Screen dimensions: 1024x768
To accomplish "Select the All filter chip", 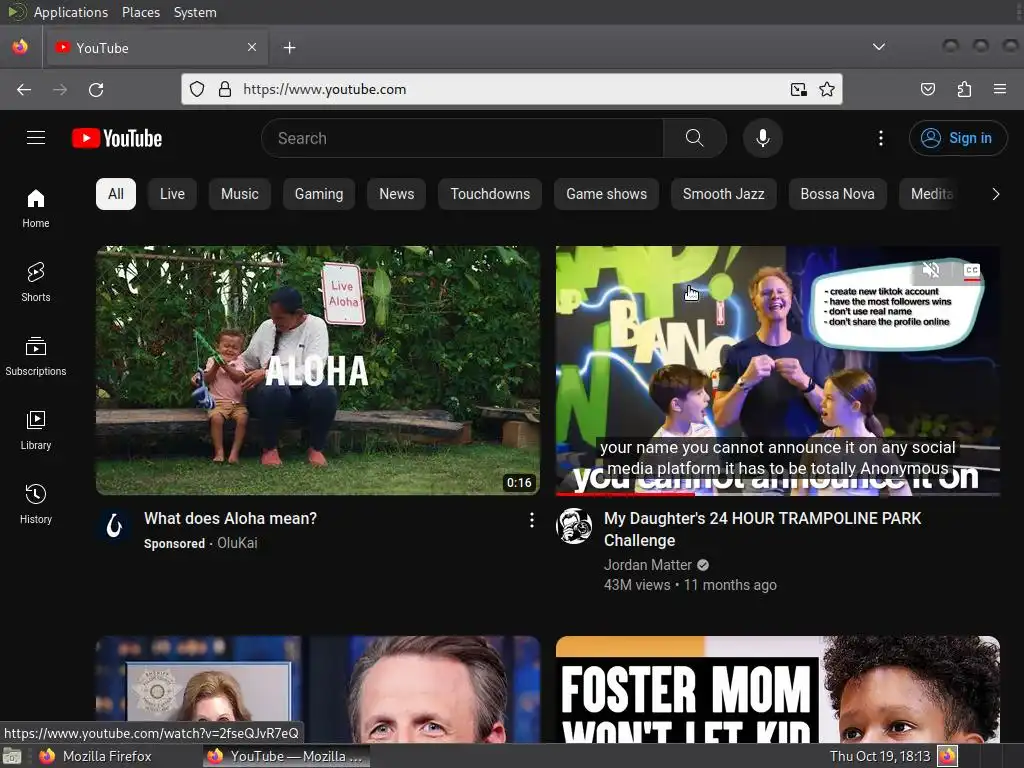I will [x=116, y=194].
